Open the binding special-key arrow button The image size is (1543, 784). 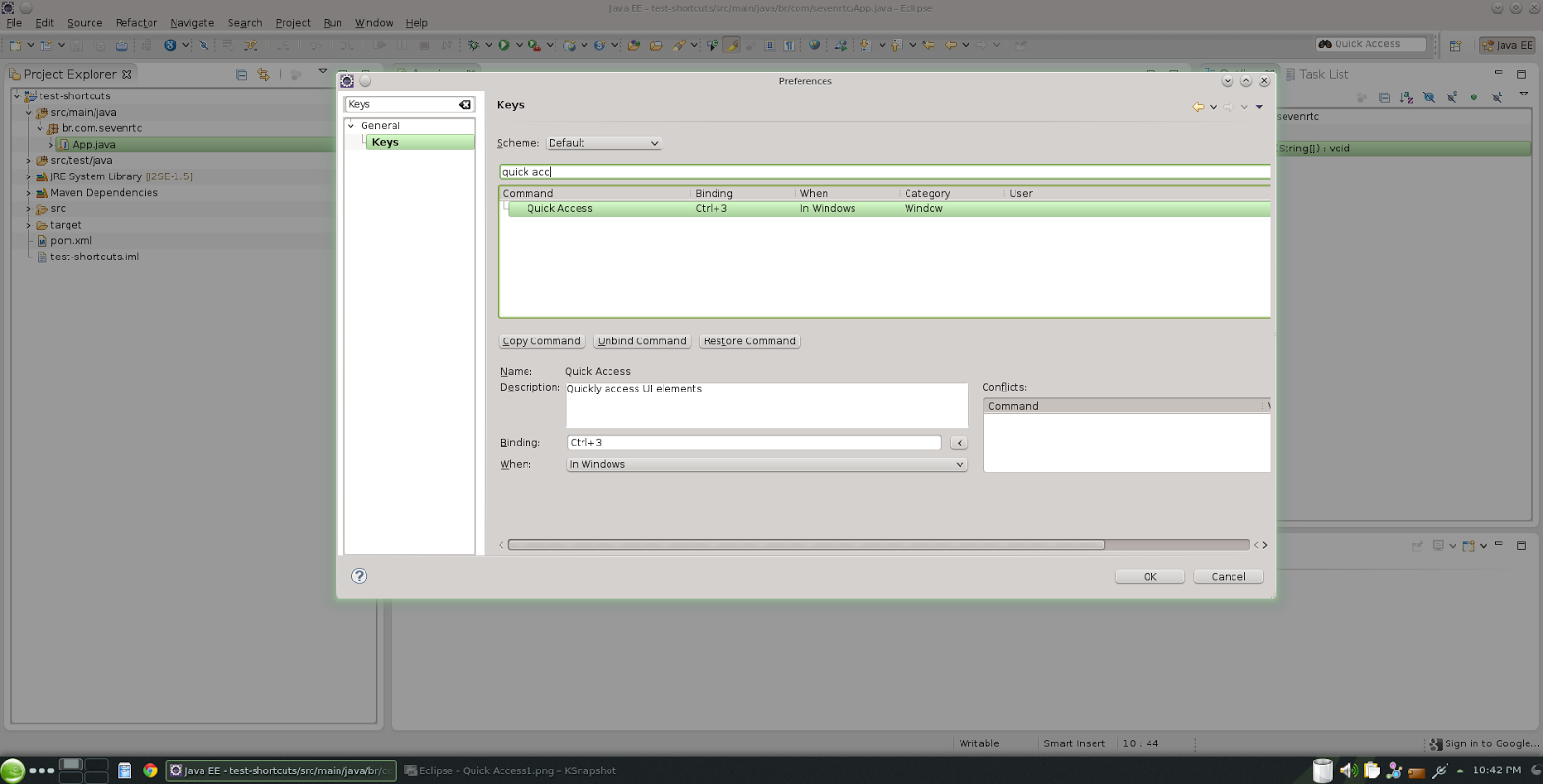pyautogui.click(x=959, y=443)
